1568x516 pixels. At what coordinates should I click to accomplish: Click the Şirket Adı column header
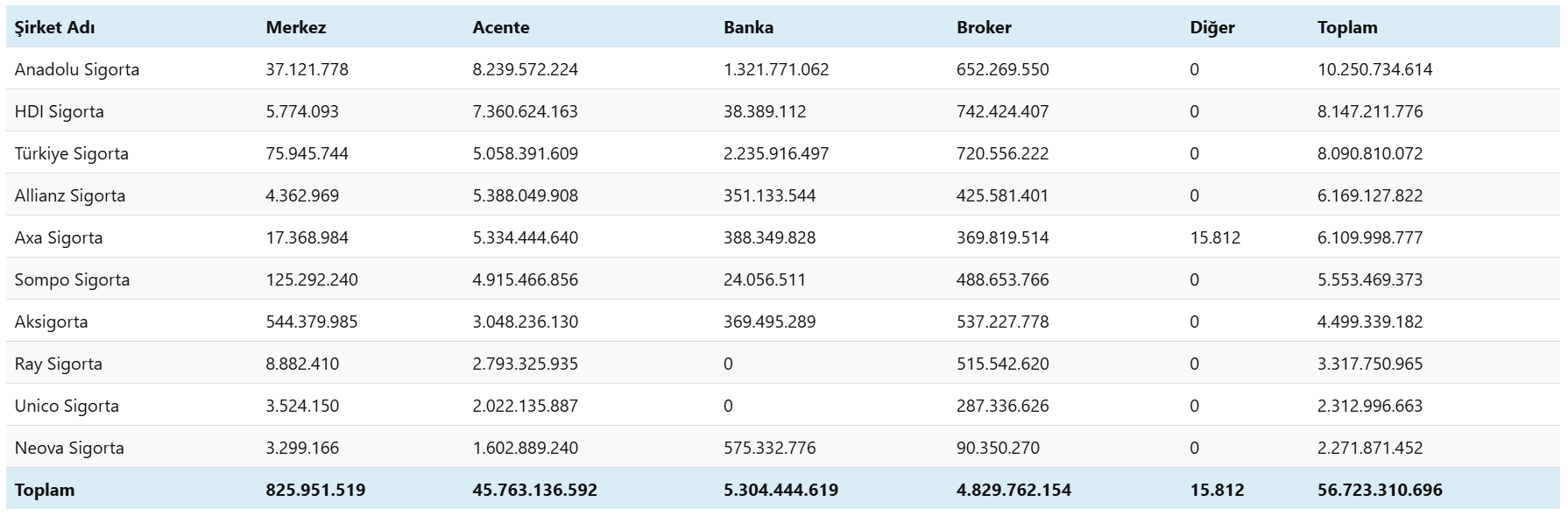tap(54, 27)
